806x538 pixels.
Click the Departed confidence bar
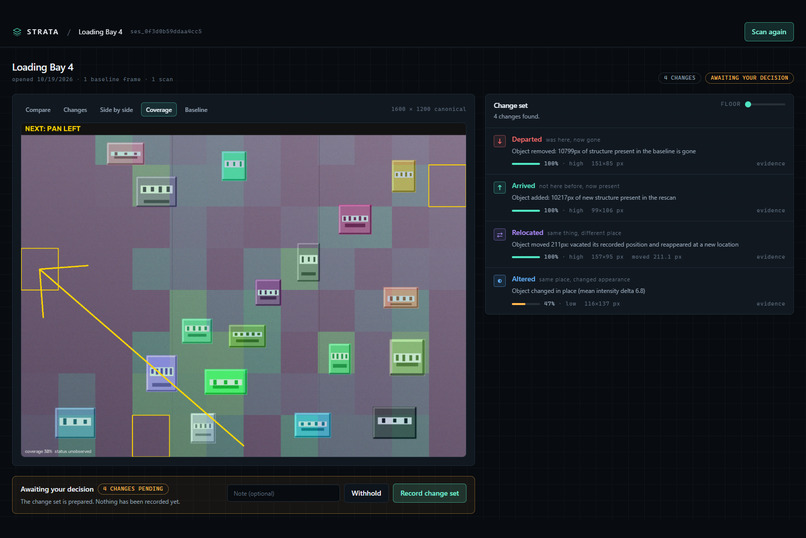[525, 164]
